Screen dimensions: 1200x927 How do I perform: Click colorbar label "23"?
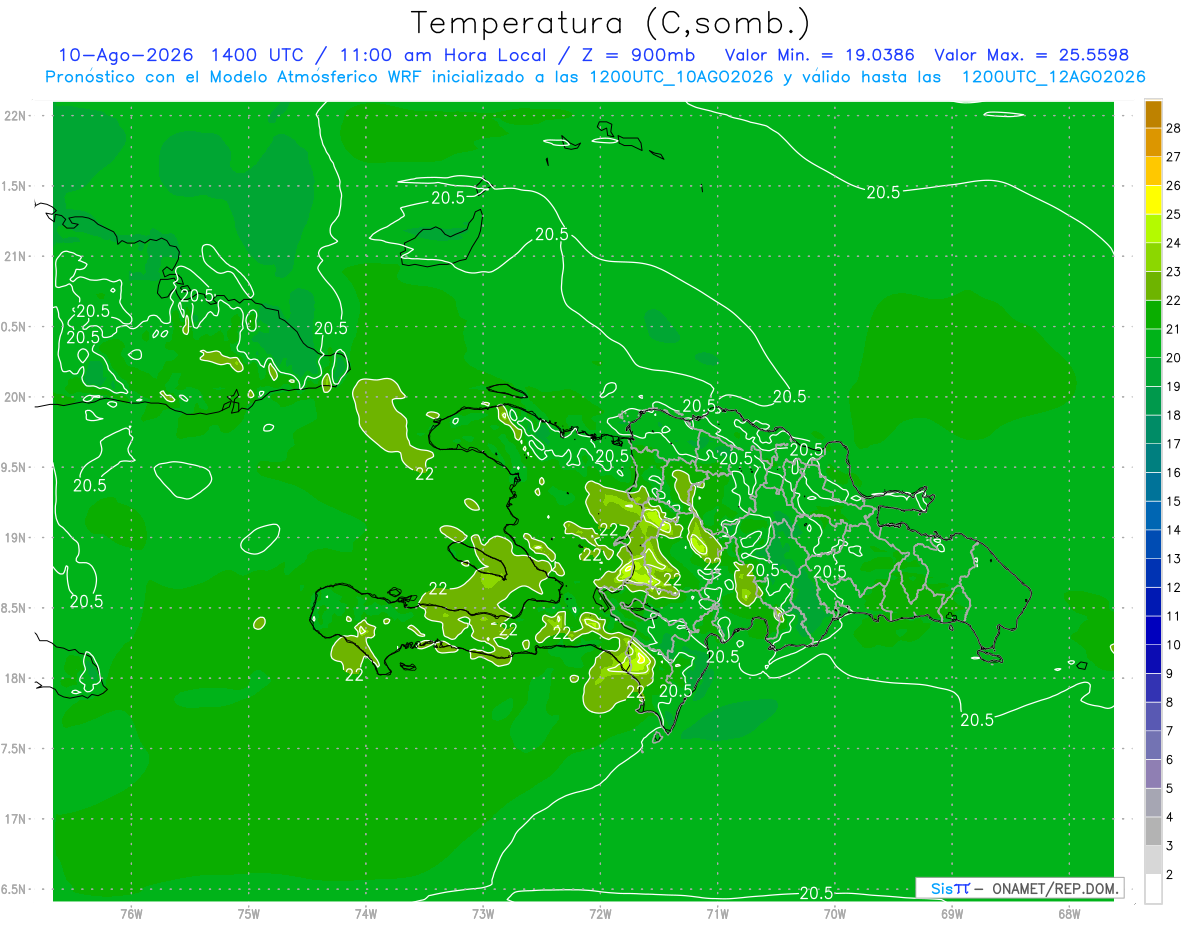click(1174, 272)
